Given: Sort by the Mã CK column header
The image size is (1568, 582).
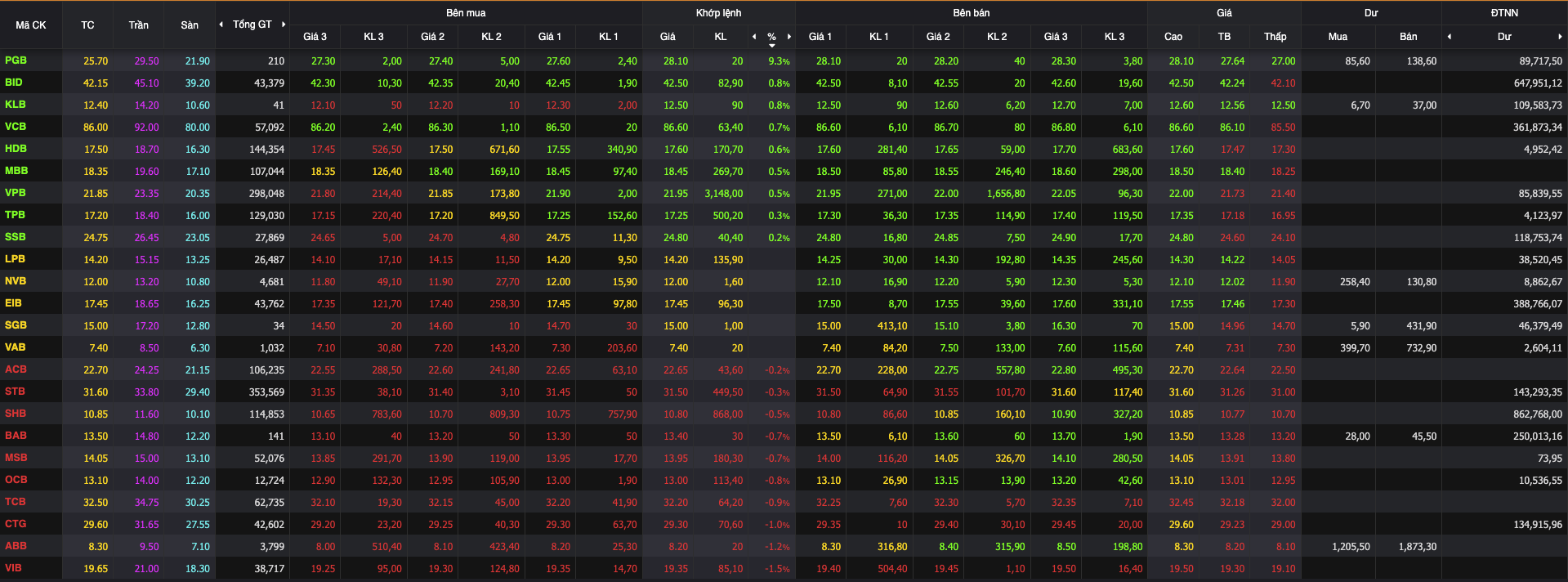Looking at the screenshot, I should point(31,25).
